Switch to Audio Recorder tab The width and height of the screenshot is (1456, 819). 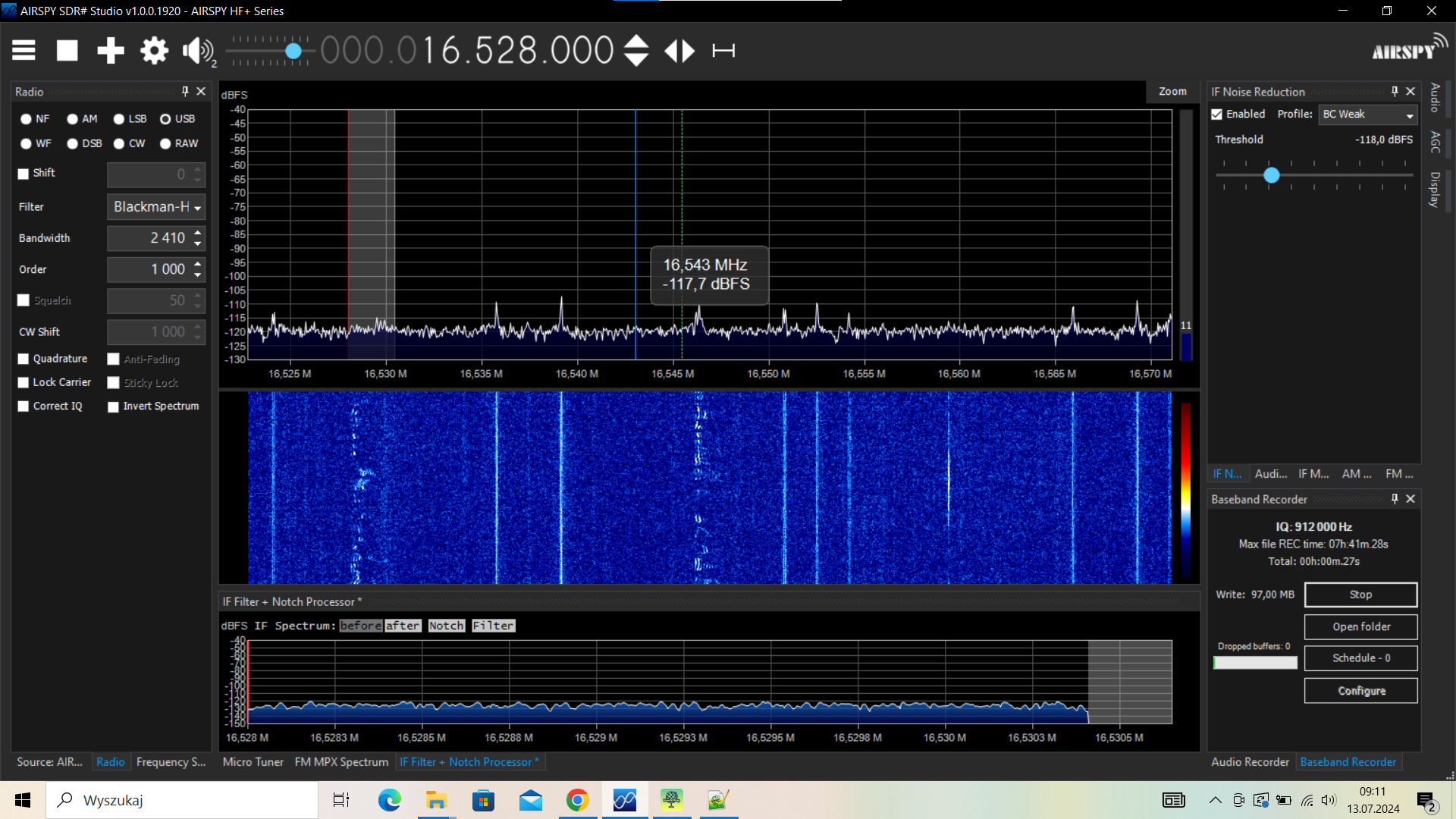pos(1250,762)
